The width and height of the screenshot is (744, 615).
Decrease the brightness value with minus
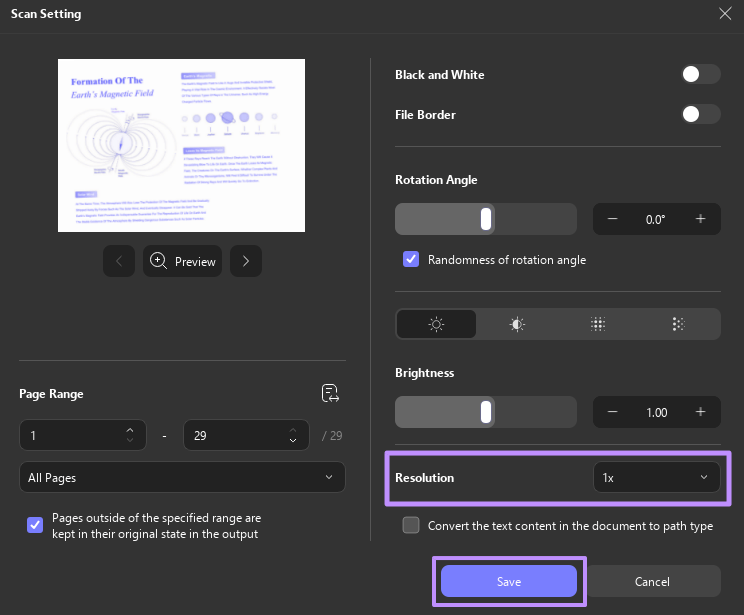pyautogui.click(x=613, y=412)
